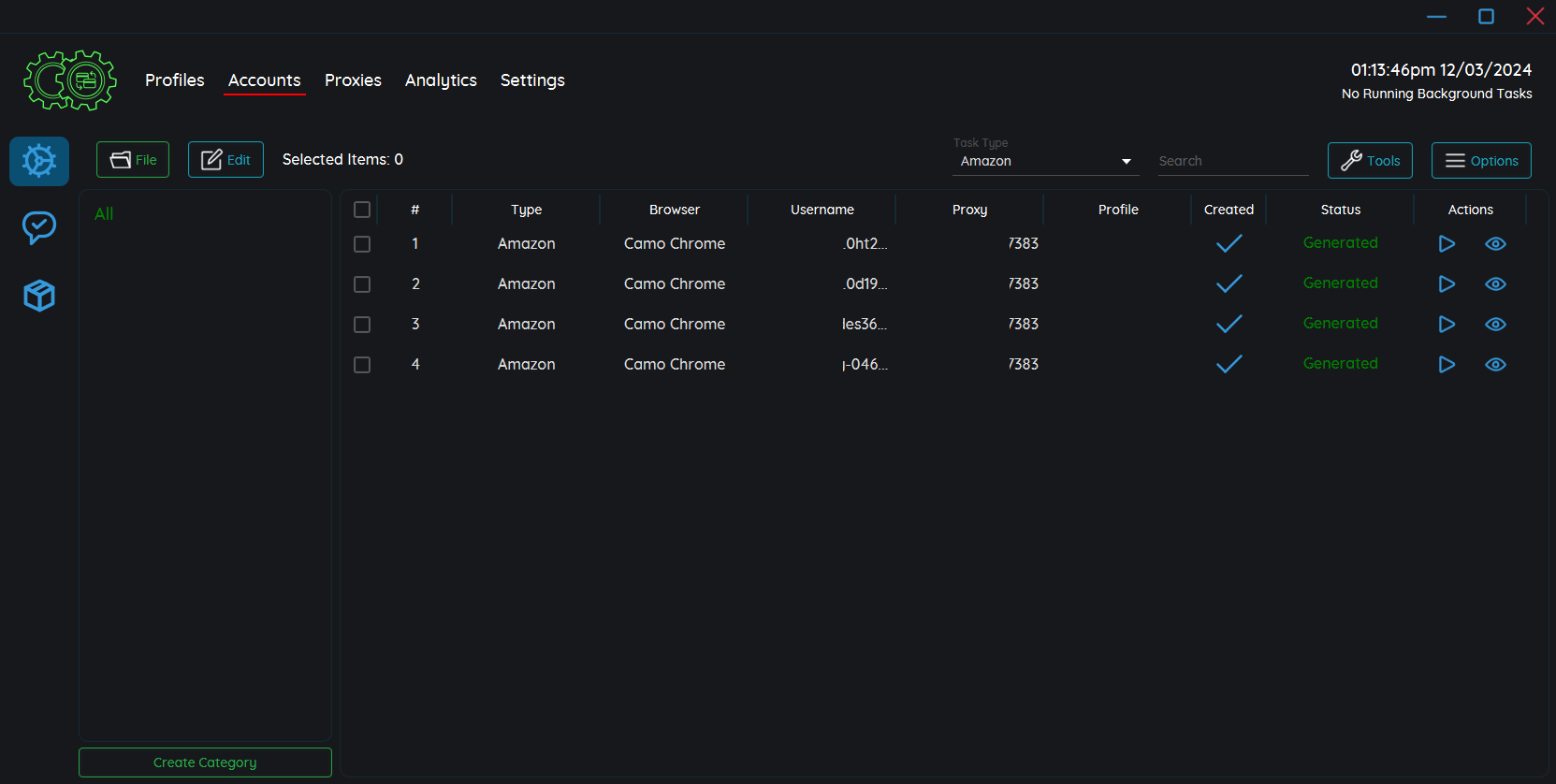1556x784 pixels.
Task: Click the gear logo in the header
Action: point(70,80)
